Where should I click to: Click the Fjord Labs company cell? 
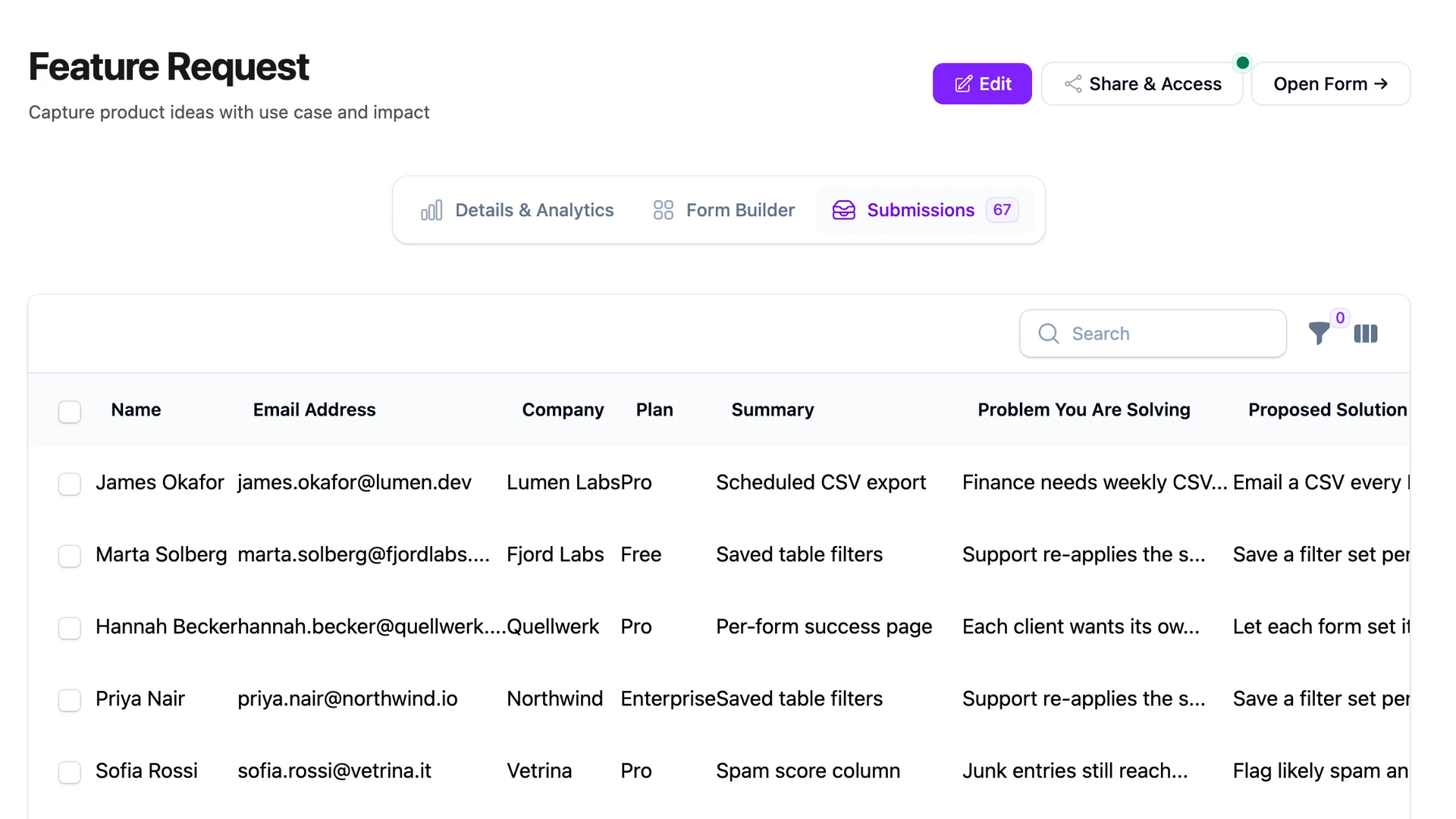coord(555,554)
